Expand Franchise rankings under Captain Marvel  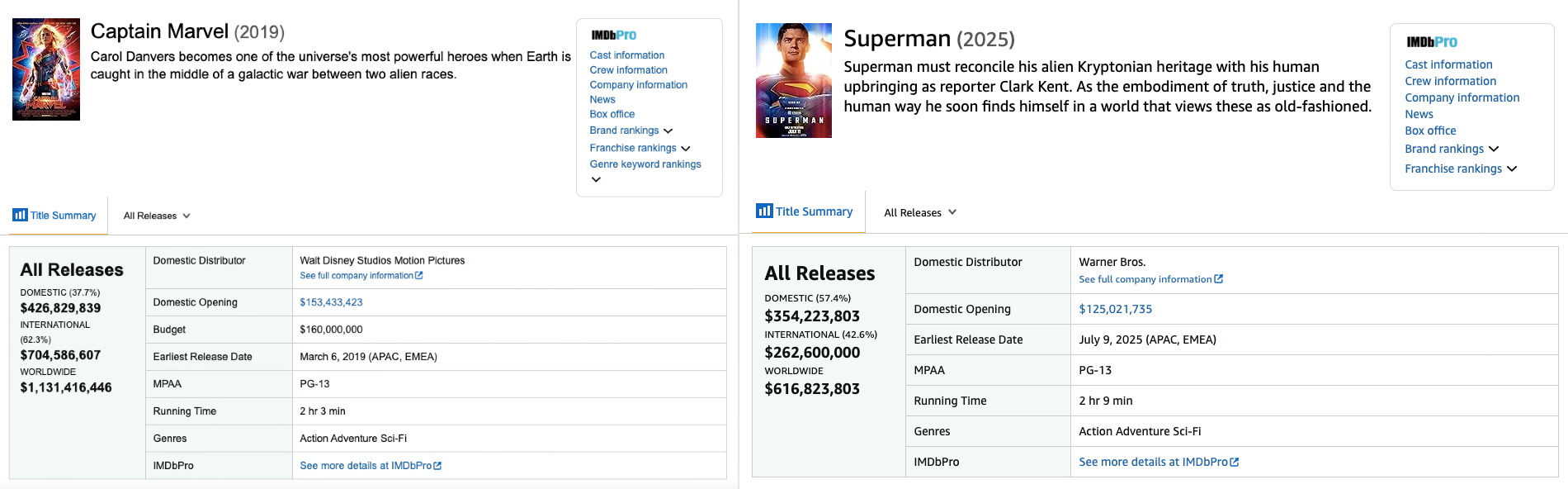(685, 149)
